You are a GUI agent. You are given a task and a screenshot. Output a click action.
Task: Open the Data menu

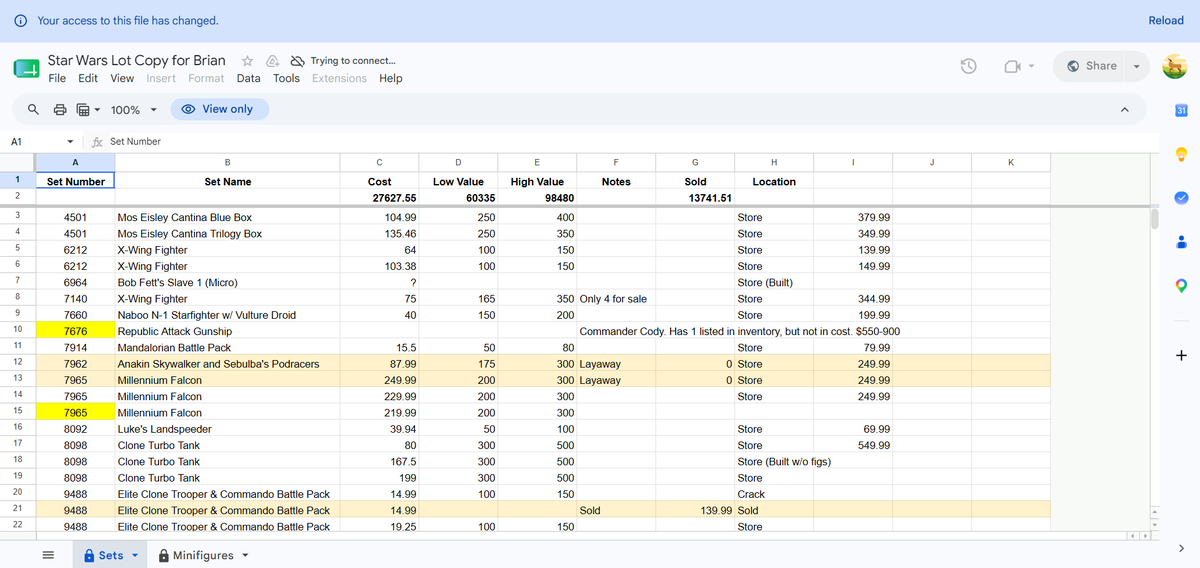click(x=249, y=78)
